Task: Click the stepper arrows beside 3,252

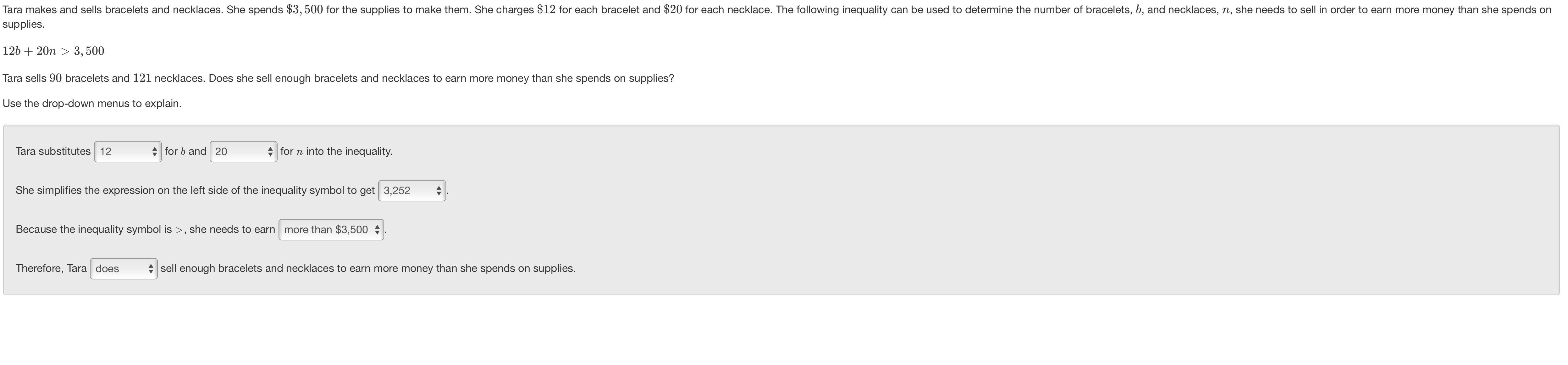Action: [x=438, y=191]
